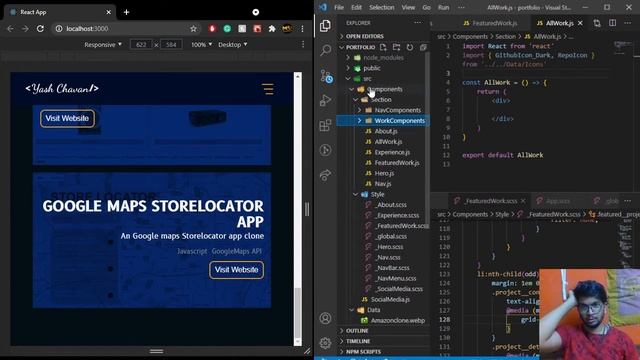640x360 pixels.
Task: Open the Desktop device type dropdown
Action: (232, 44)
